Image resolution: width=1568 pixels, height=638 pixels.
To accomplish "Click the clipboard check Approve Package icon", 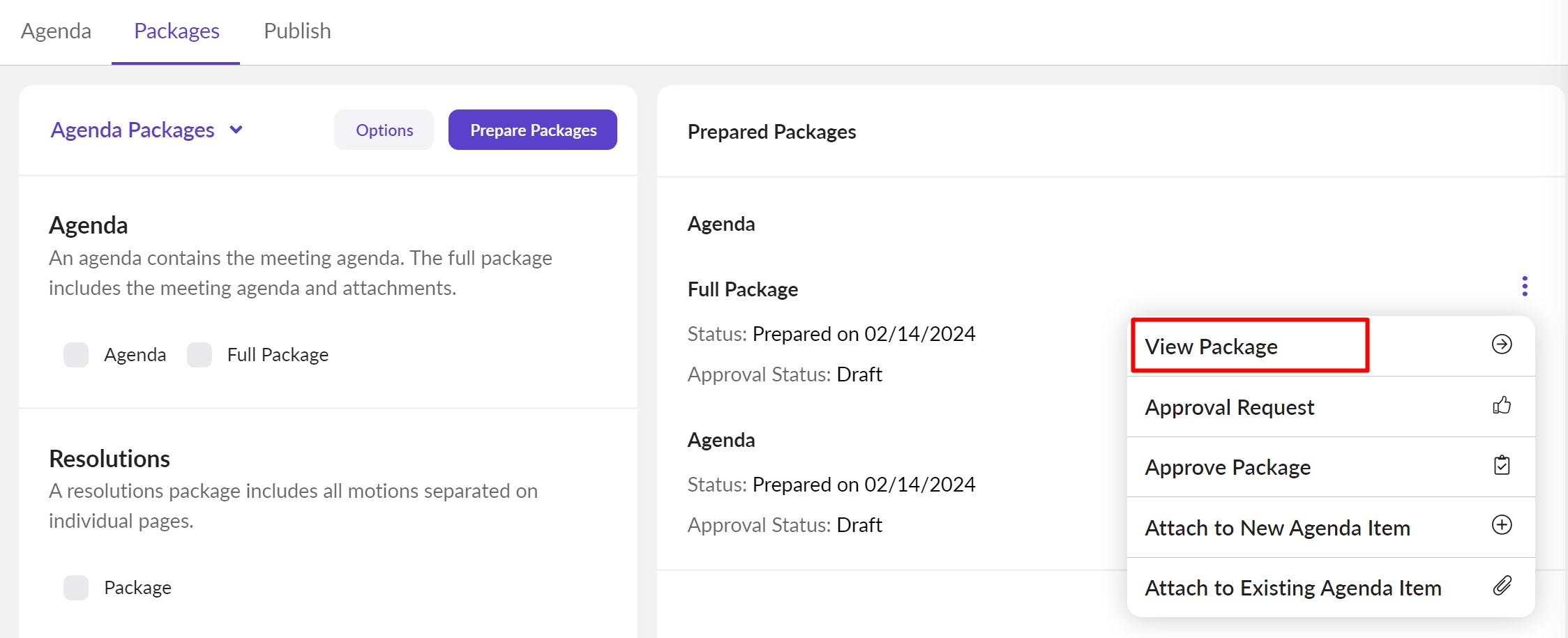I will [x=1501, y=466].
